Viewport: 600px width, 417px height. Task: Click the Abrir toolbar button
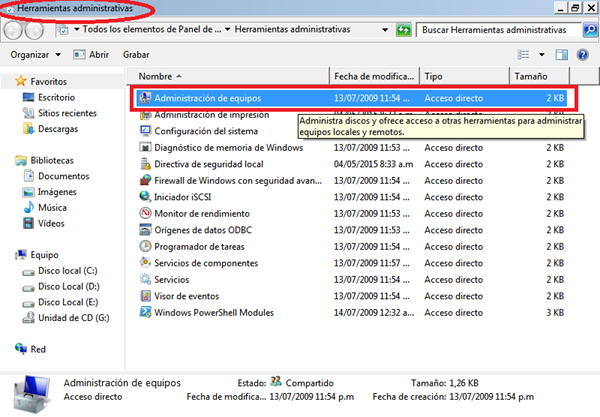91,55
